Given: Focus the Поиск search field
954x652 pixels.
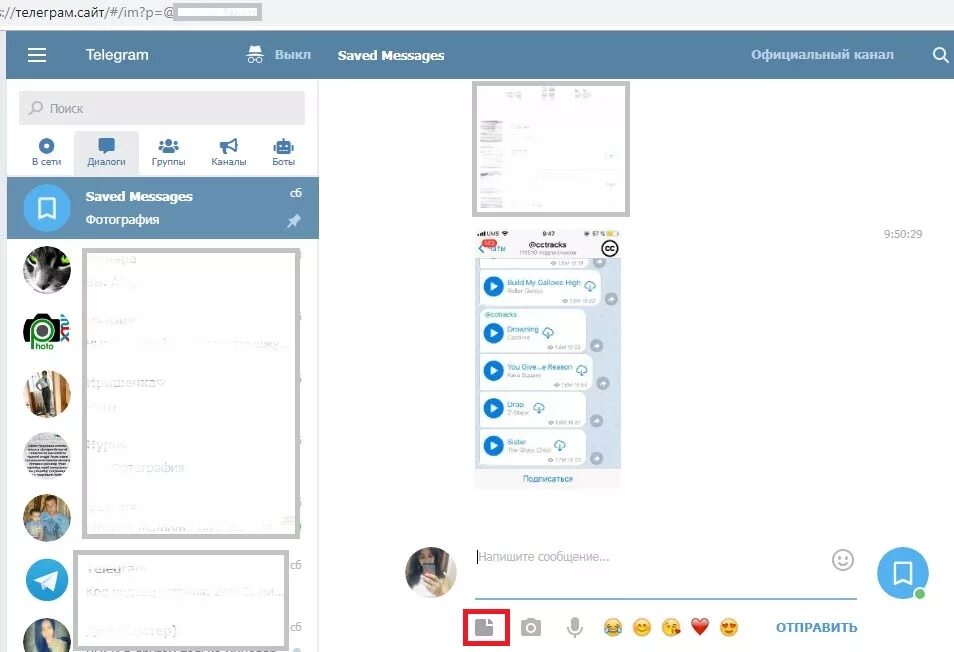Looking at the screenshot, I should point(162,108).
